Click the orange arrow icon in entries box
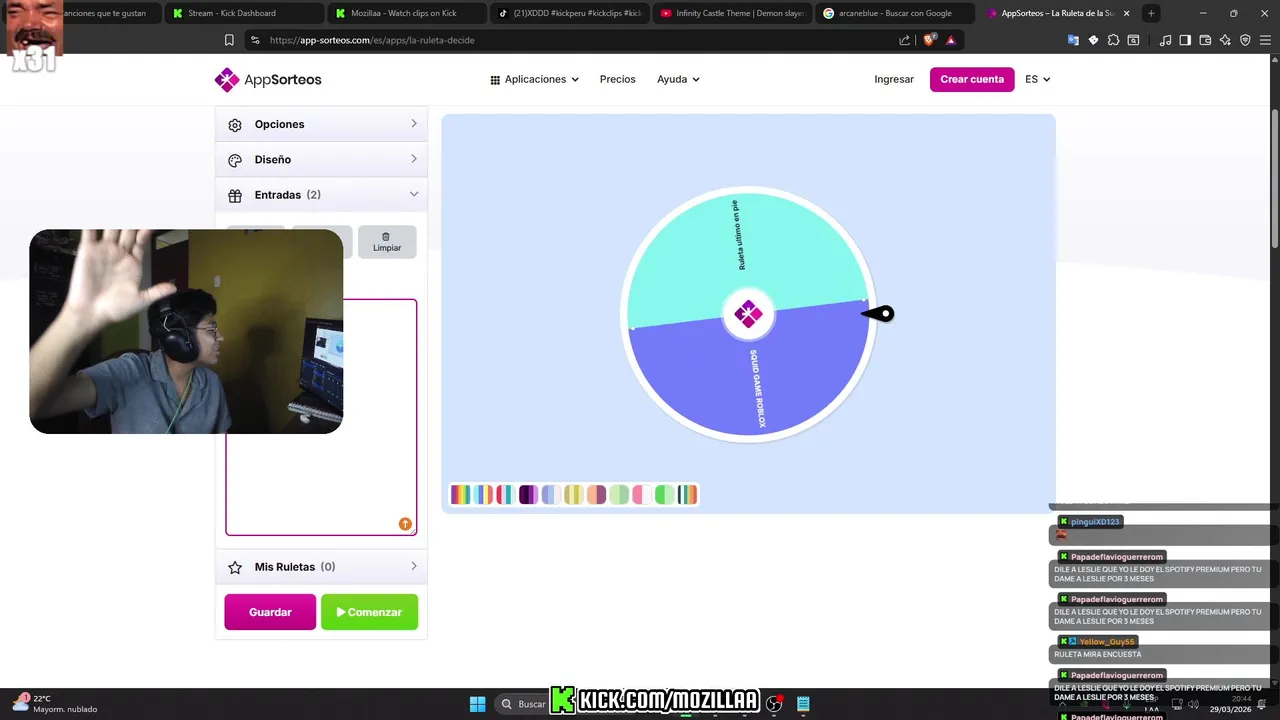This screenshot has width=1280, height=720. (x=405, y=524)
